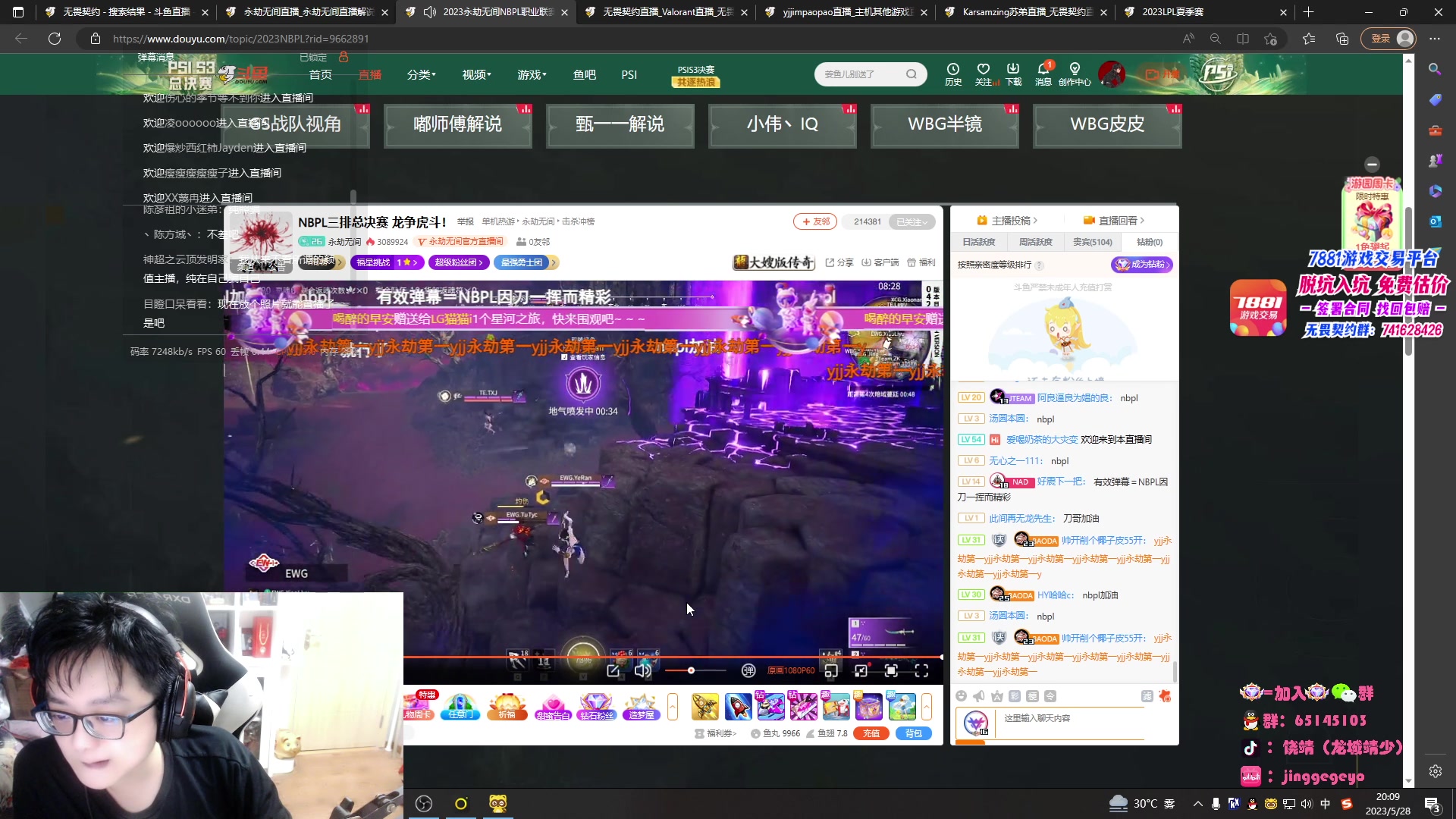The height and width of the screenshot is (819, 1456).
Task: Switch to the 贵宾(5104) tab
Action: [x=1093, y=242]
